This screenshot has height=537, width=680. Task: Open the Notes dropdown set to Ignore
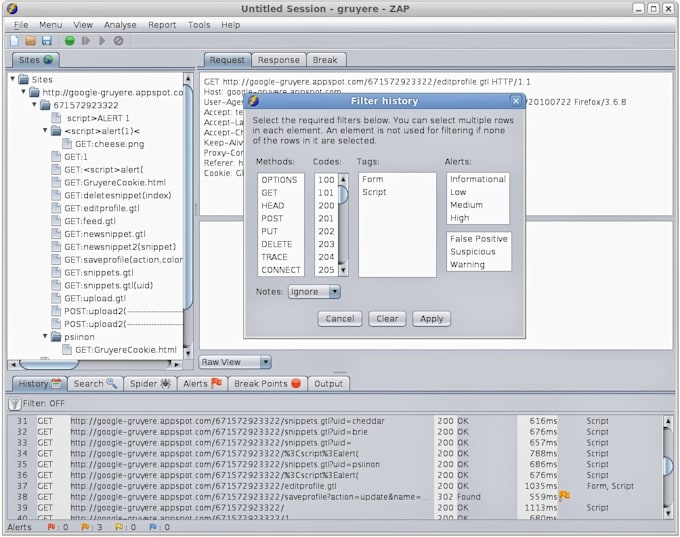(x=314, y=292)
